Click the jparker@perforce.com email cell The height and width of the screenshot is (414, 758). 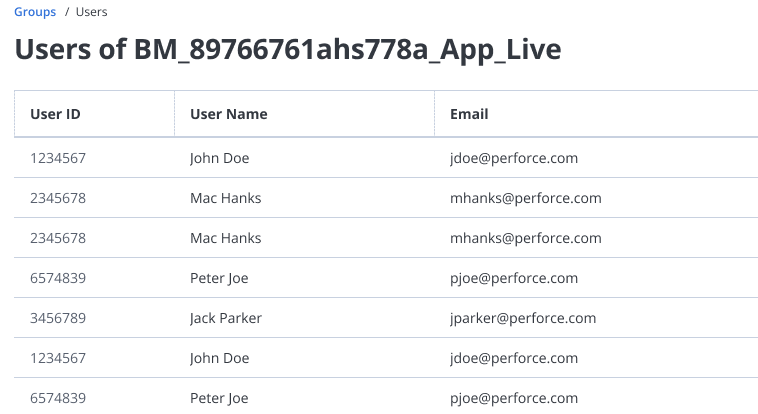tap(523, 318)
